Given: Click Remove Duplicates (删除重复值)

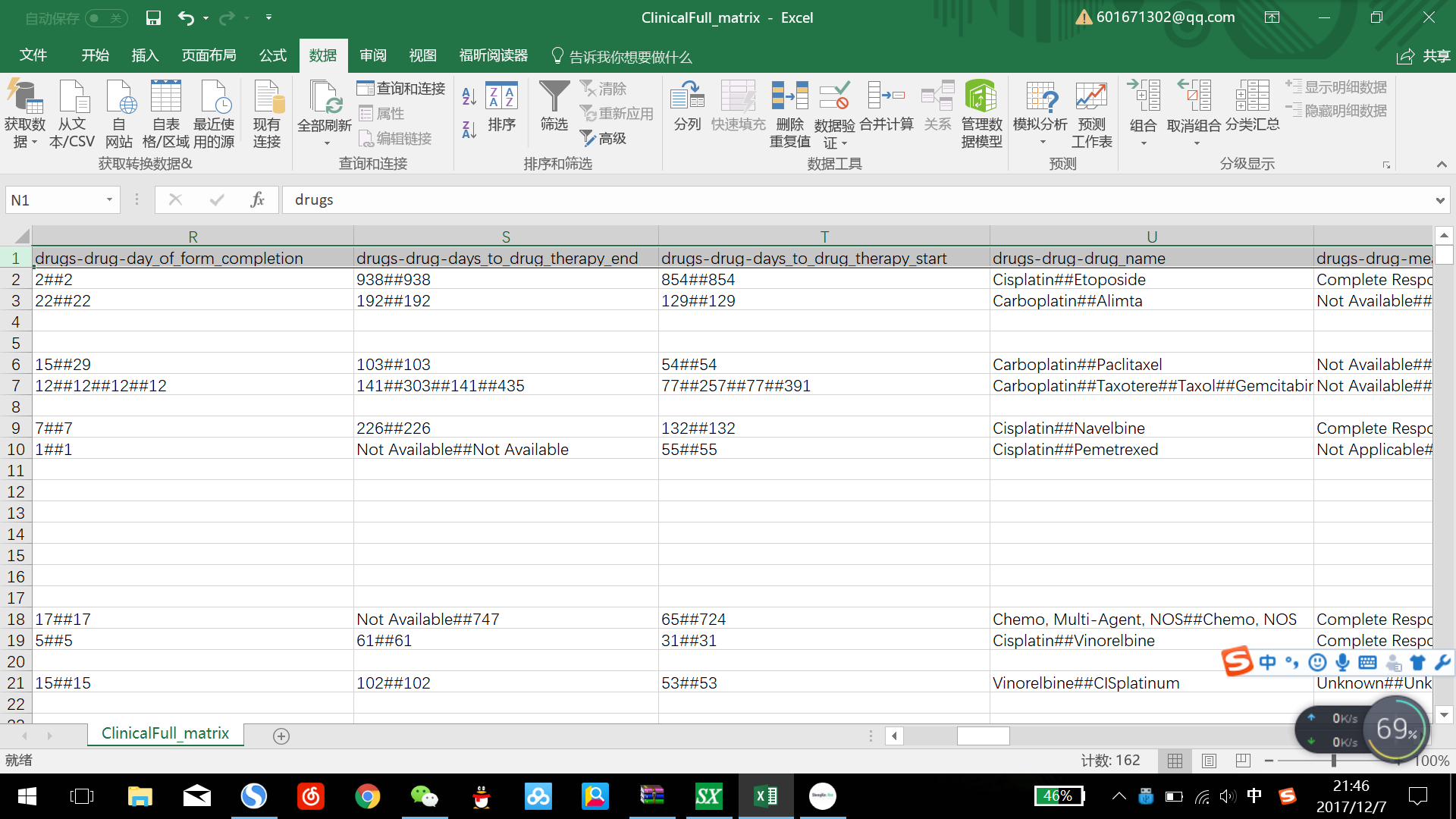Looking at the screenshot, I should 789,114.
